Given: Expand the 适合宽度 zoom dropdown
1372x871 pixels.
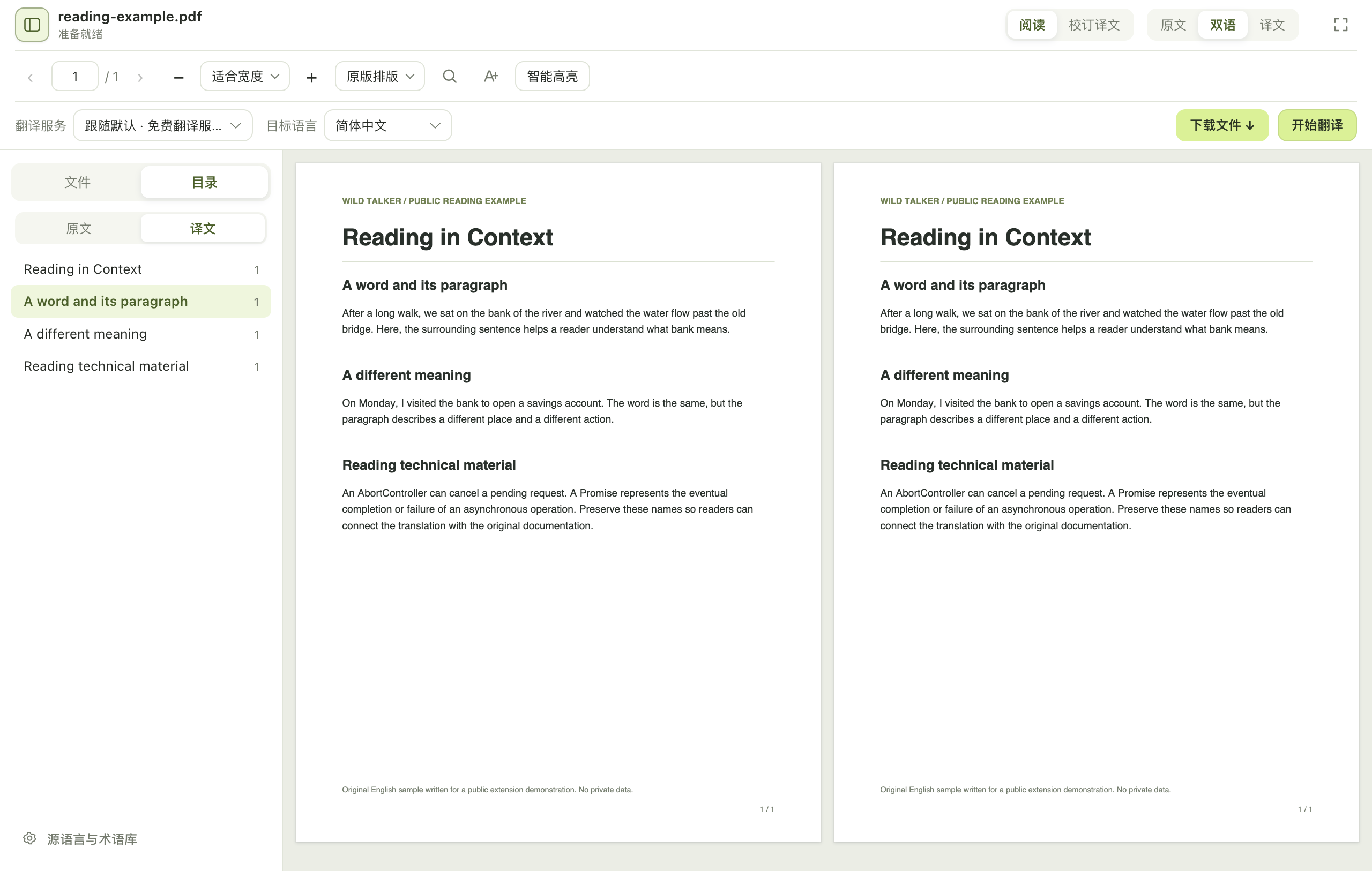Looking at the screenshot, I should click(x=245, y=77).
